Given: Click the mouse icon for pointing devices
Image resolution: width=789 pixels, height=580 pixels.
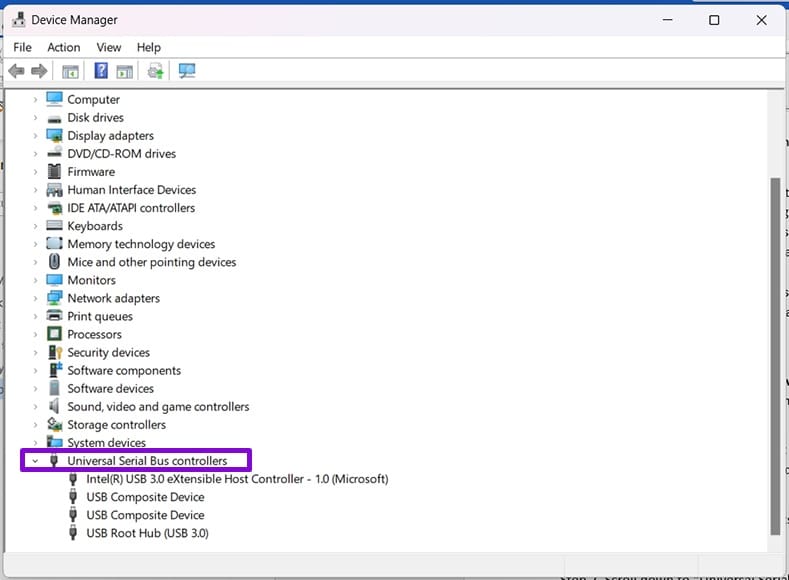Looking at the screenshot, I should click(x=54, y=262).
